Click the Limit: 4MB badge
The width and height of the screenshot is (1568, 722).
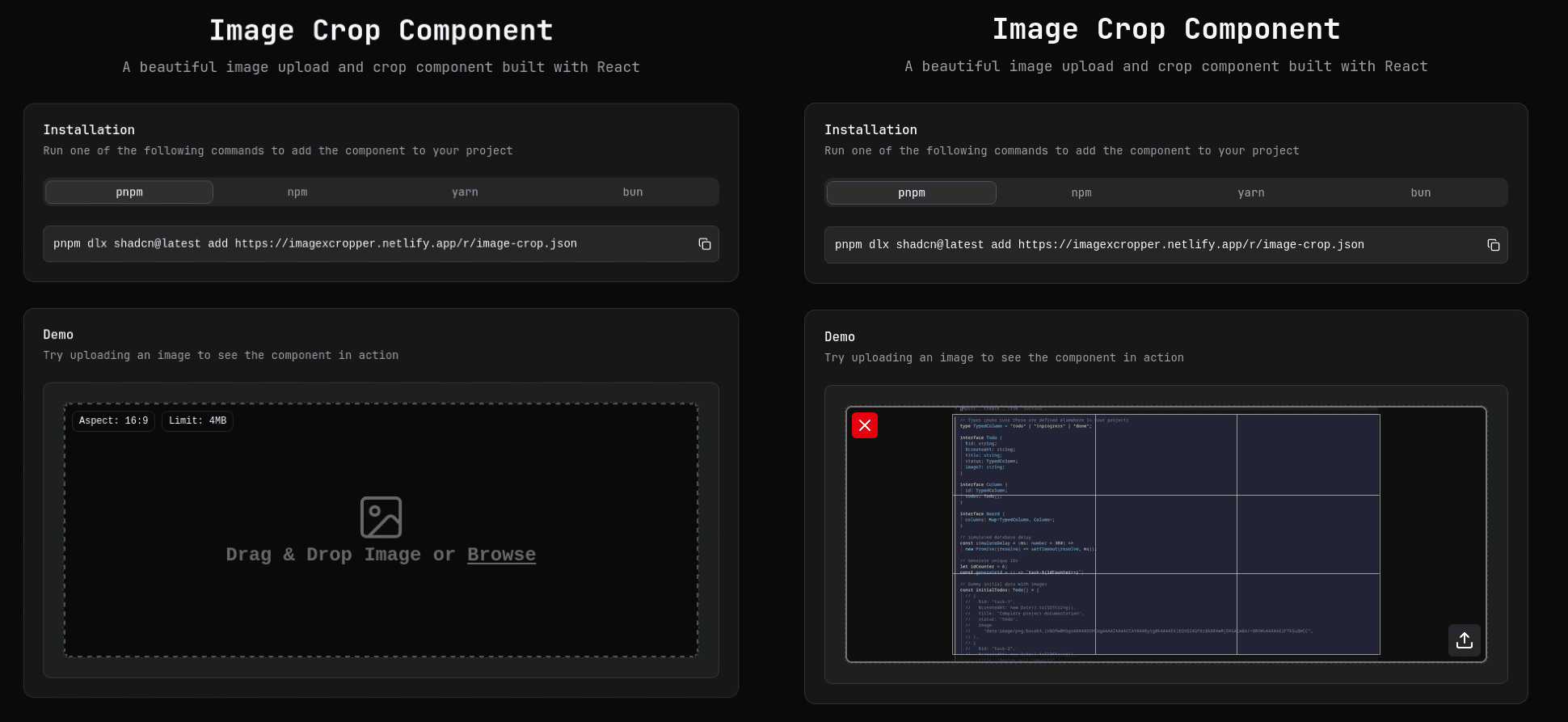pyautogui.click(x=197, y=421)
